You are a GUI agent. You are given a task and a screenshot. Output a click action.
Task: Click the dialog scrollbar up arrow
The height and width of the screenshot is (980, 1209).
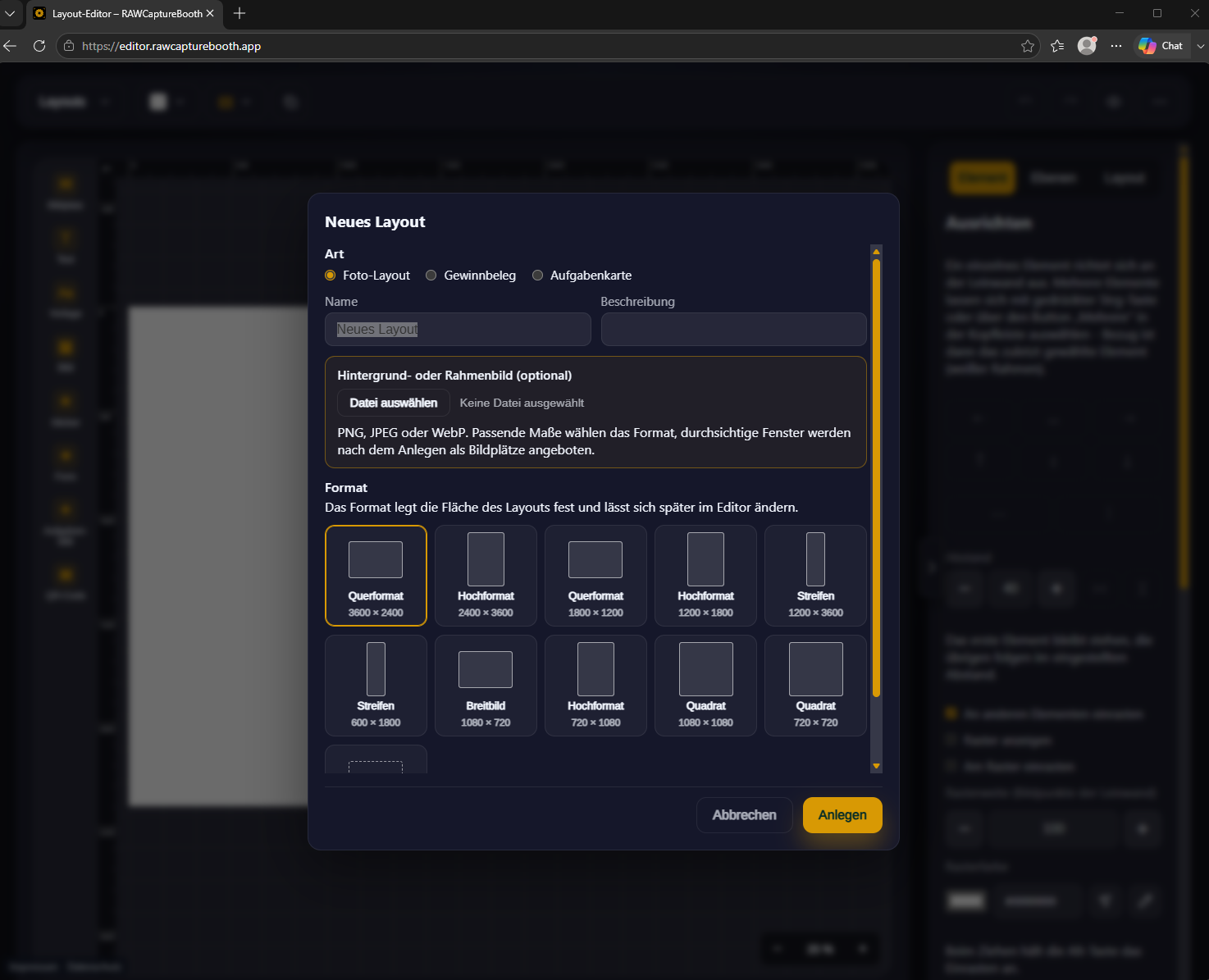[876, 252]
